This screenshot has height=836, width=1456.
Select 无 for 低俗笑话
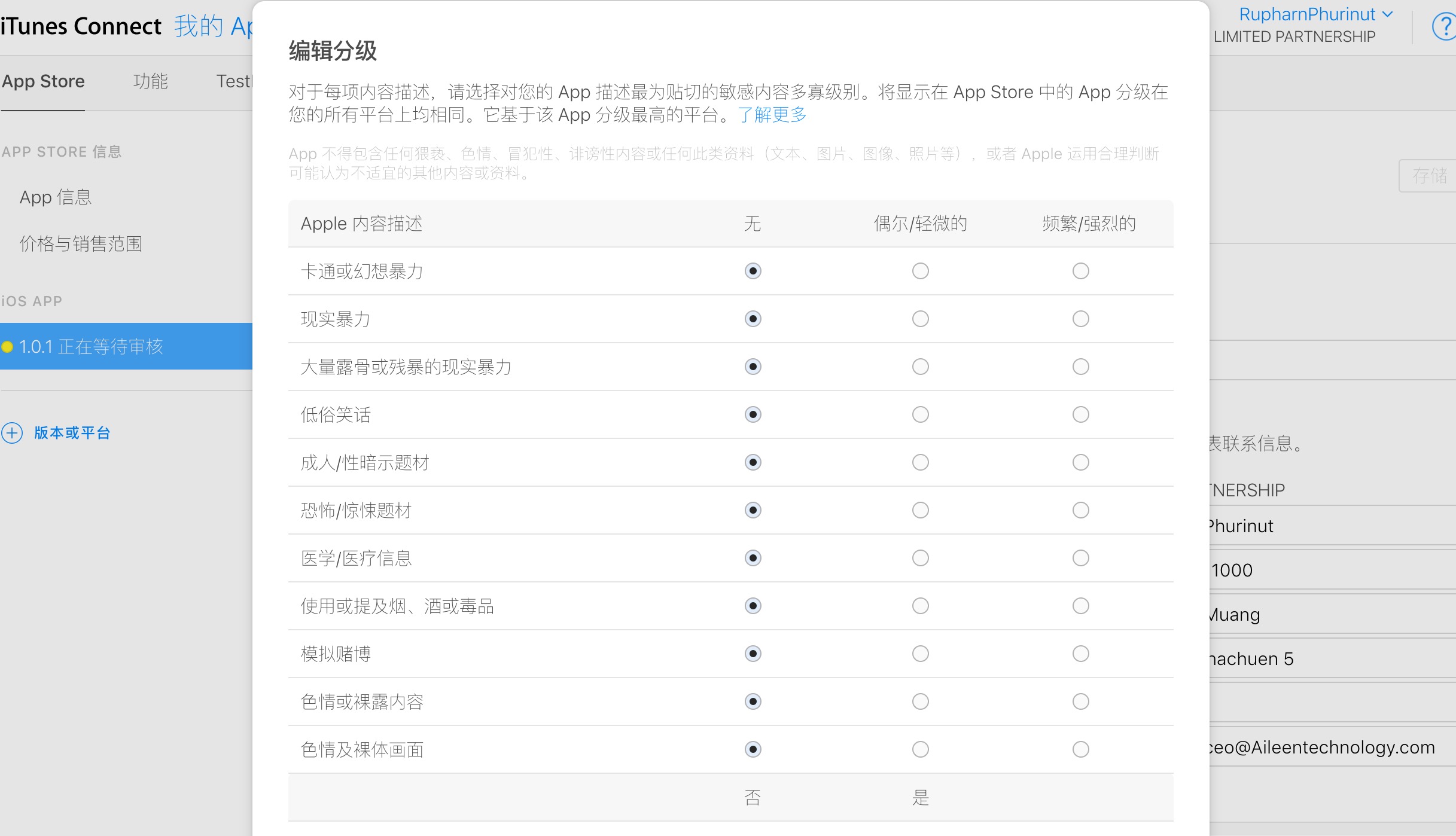coord(753,414)
